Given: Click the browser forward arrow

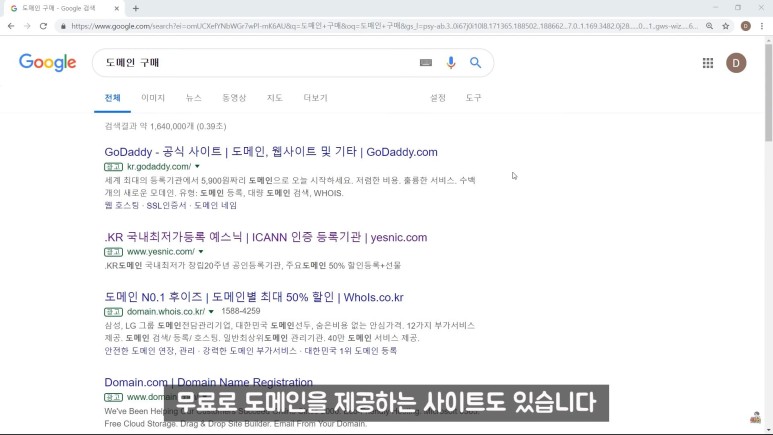Looking at the screenshot, I should [27, 26].
